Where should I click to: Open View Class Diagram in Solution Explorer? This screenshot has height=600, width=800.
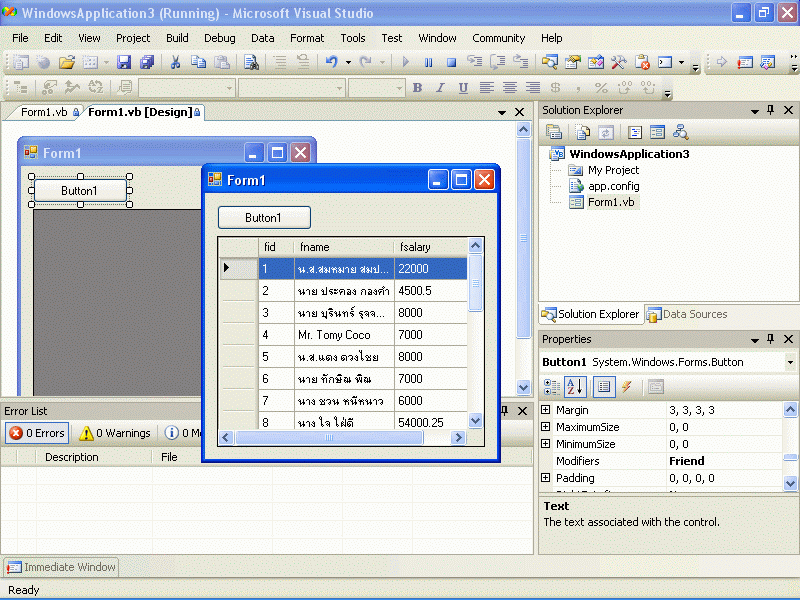click(681, 133)
